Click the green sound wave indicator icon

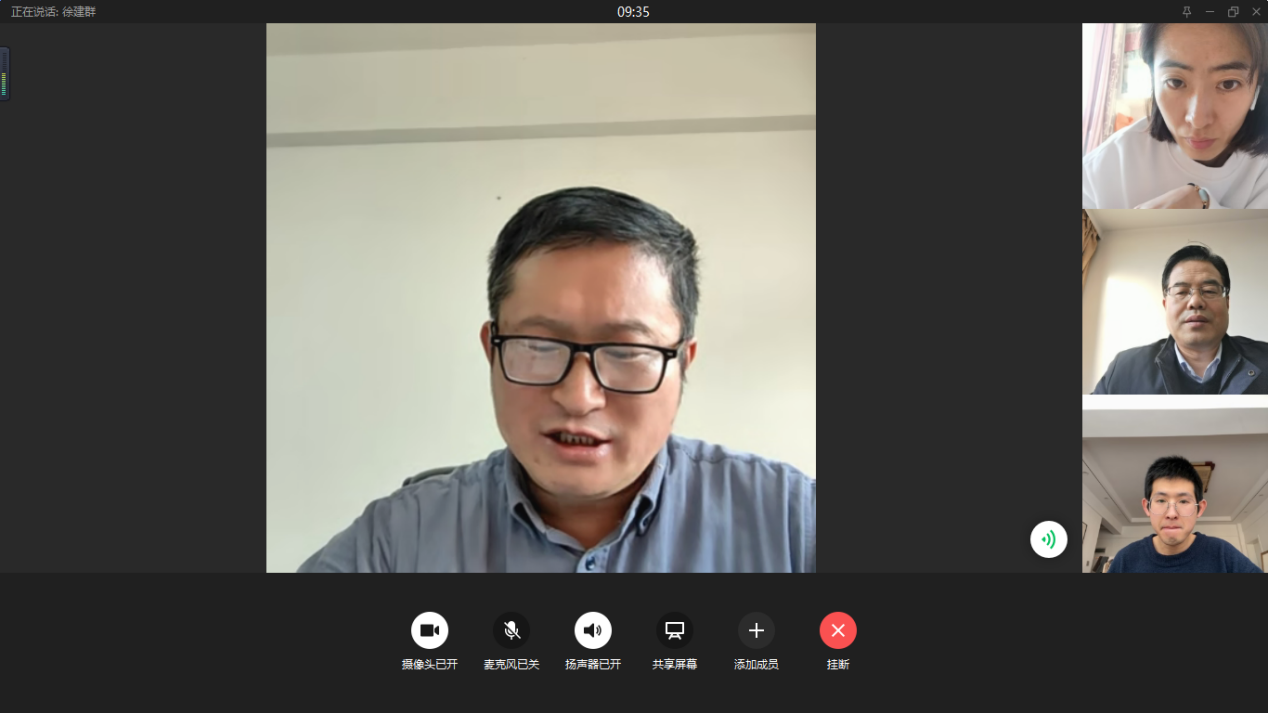(x=1048, y=540)
